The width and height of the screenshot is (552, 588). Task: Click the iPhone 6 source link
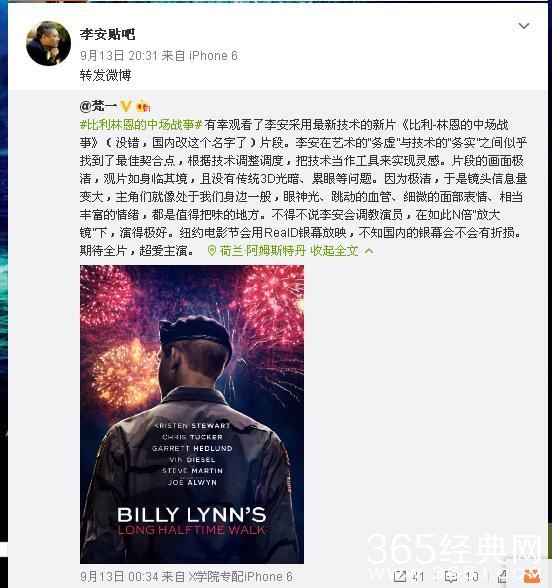click(x=213, y=56)
